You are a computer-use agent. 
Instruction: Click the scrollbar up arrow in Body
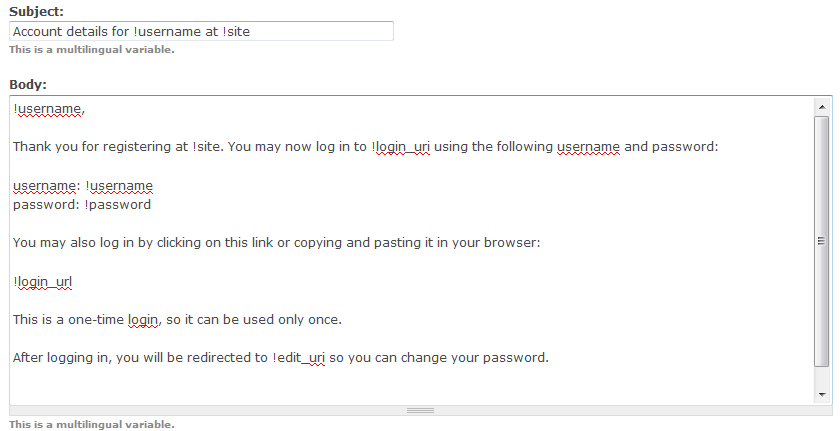[822, 106]
